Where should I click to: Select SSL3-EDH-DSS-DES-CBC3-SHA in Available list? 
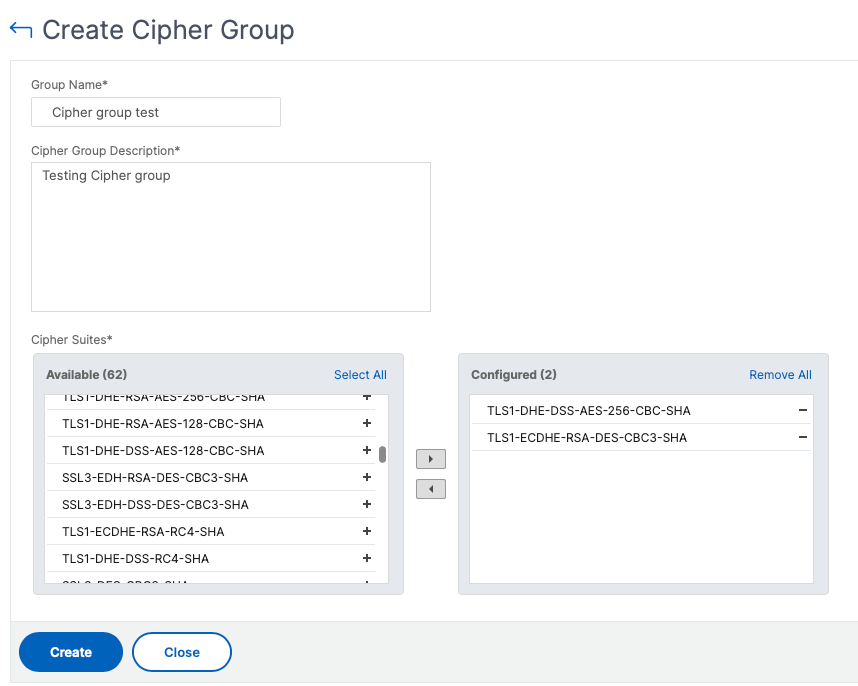tap(211, 504)
